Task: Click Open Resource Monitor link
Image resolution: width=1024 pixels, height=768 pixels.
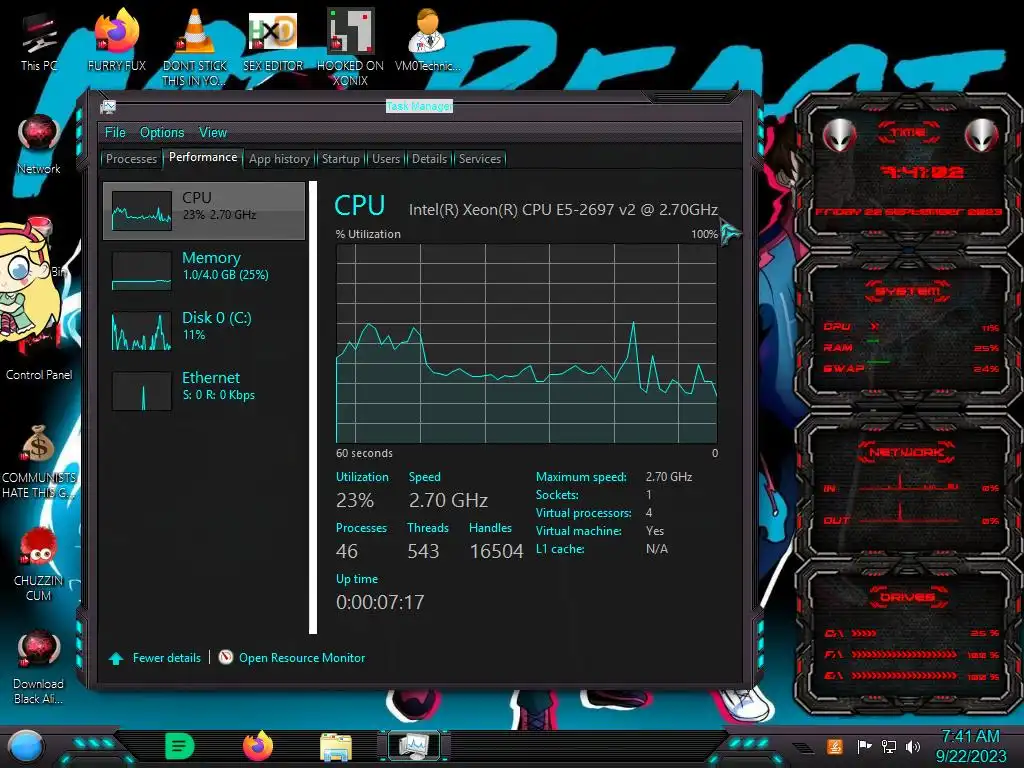Action: click(x=302, y=658)
